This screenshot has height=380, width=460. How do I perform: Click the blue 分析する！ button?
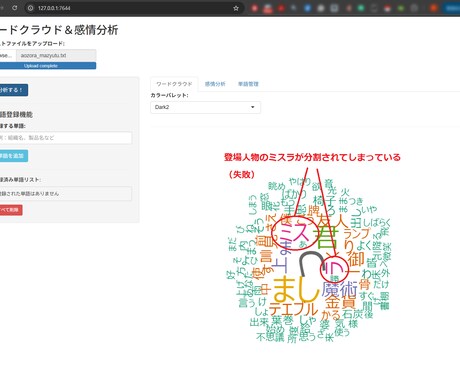pos(13,90)
